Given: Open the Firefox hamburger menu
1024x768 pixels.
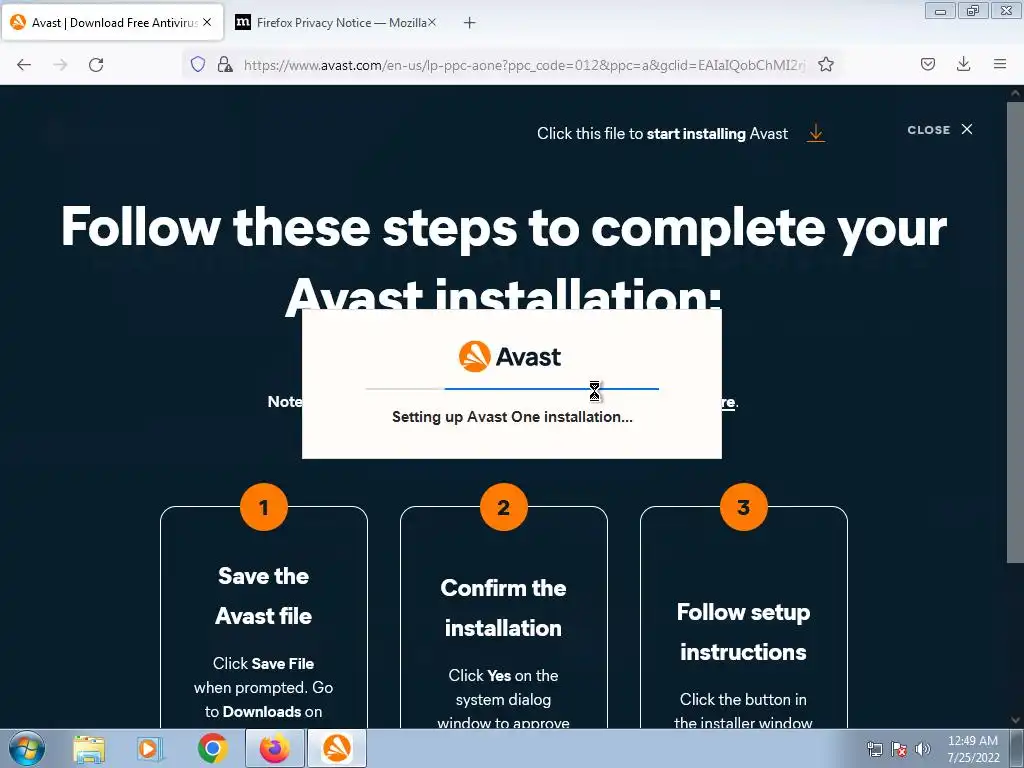Looking at the screenshot, I should 999,64.
